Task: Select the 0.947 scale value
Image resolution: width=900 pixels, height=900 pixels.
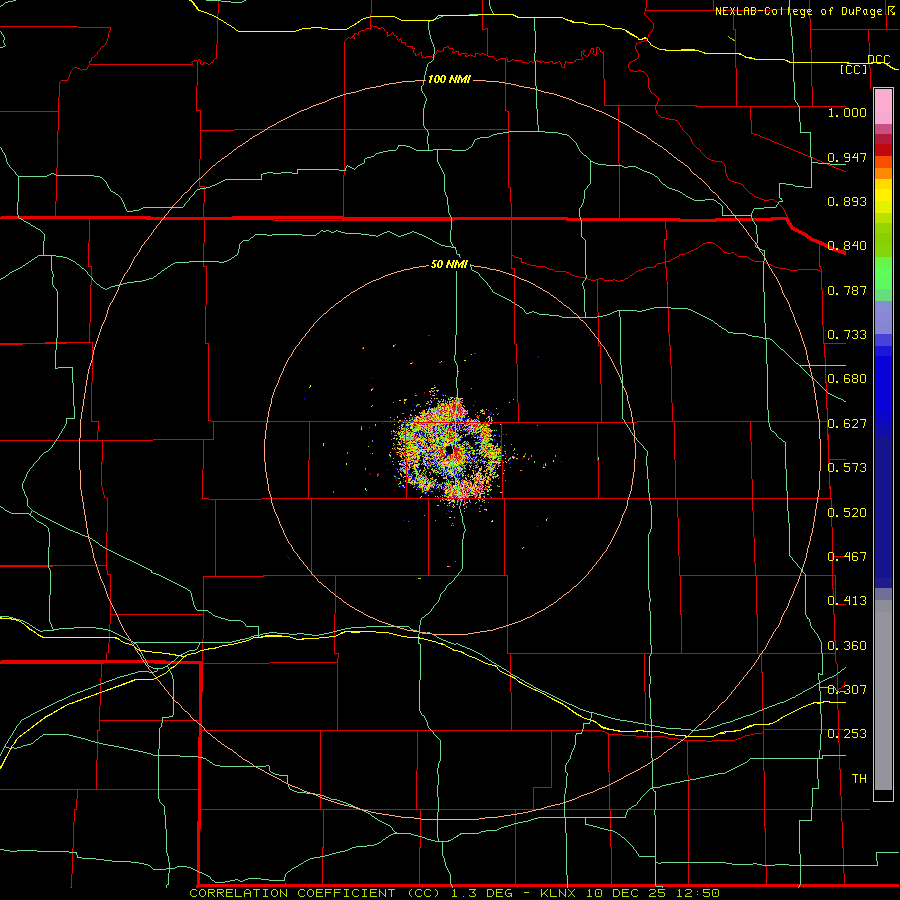Action: (847, 157)
